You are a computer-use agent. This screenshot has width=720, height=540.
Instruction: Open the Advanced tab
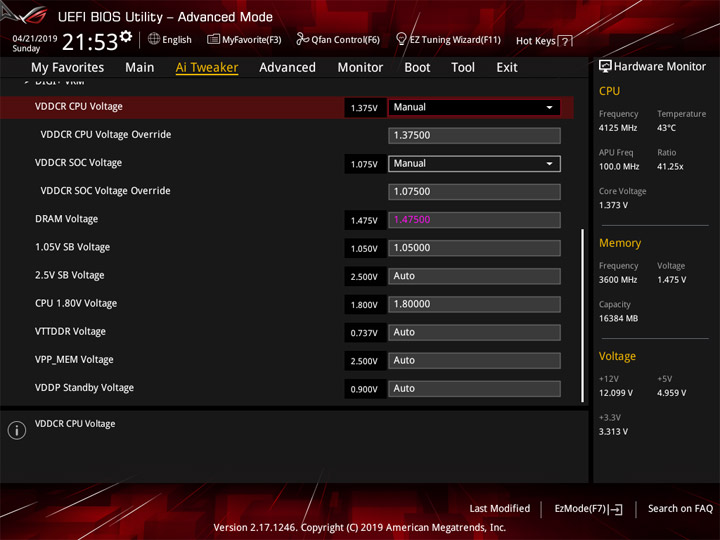point(287,68)
